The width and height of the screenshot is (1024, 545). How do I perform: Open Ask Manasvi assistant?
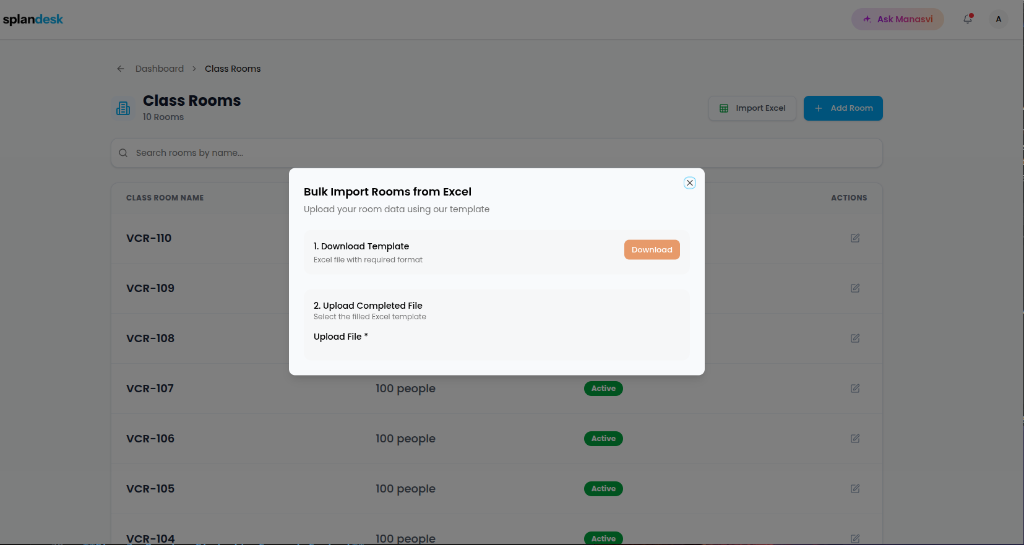pyautogui.click(x=897, y=19)
